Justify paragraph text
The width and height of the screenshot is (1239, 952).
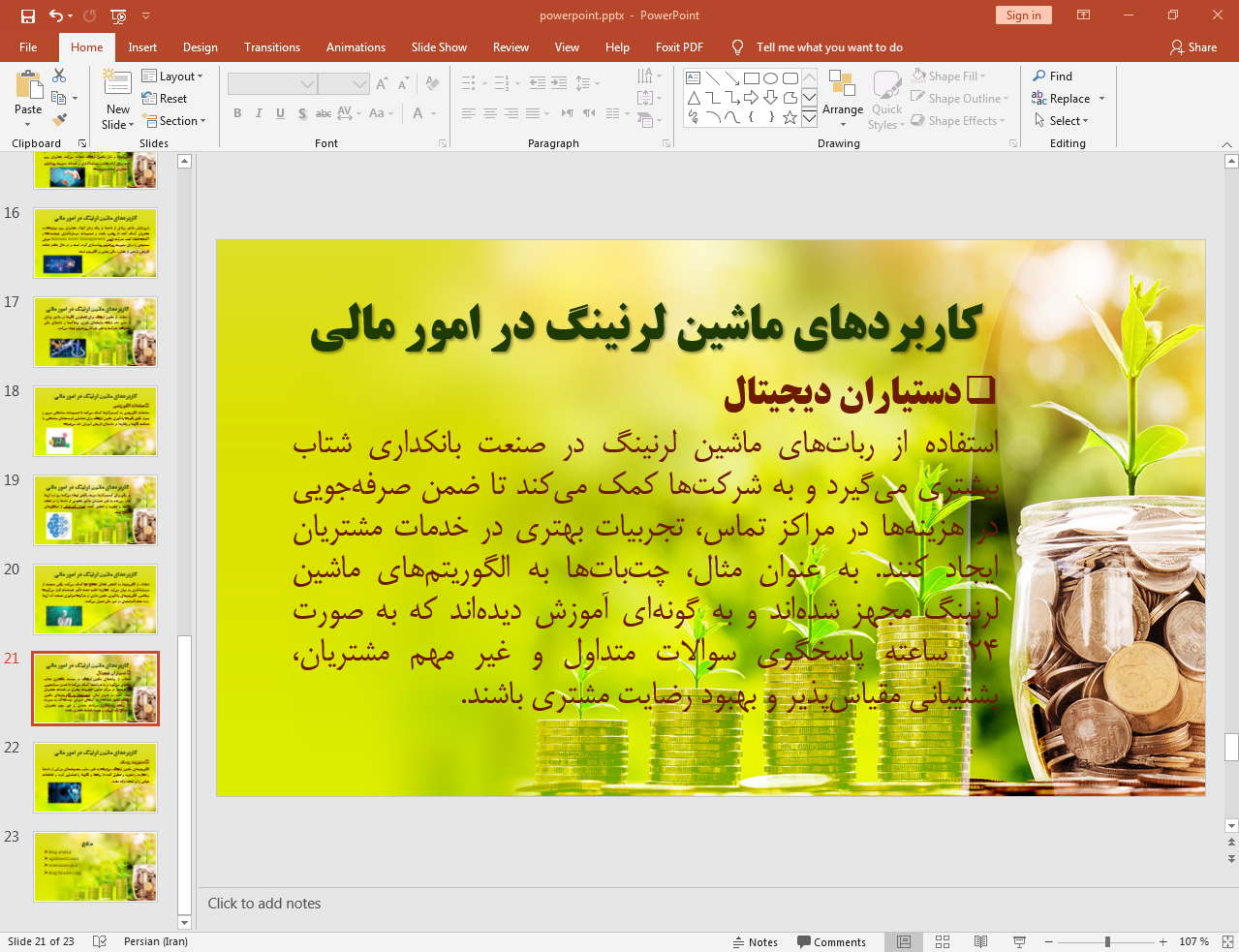(533, 113)
